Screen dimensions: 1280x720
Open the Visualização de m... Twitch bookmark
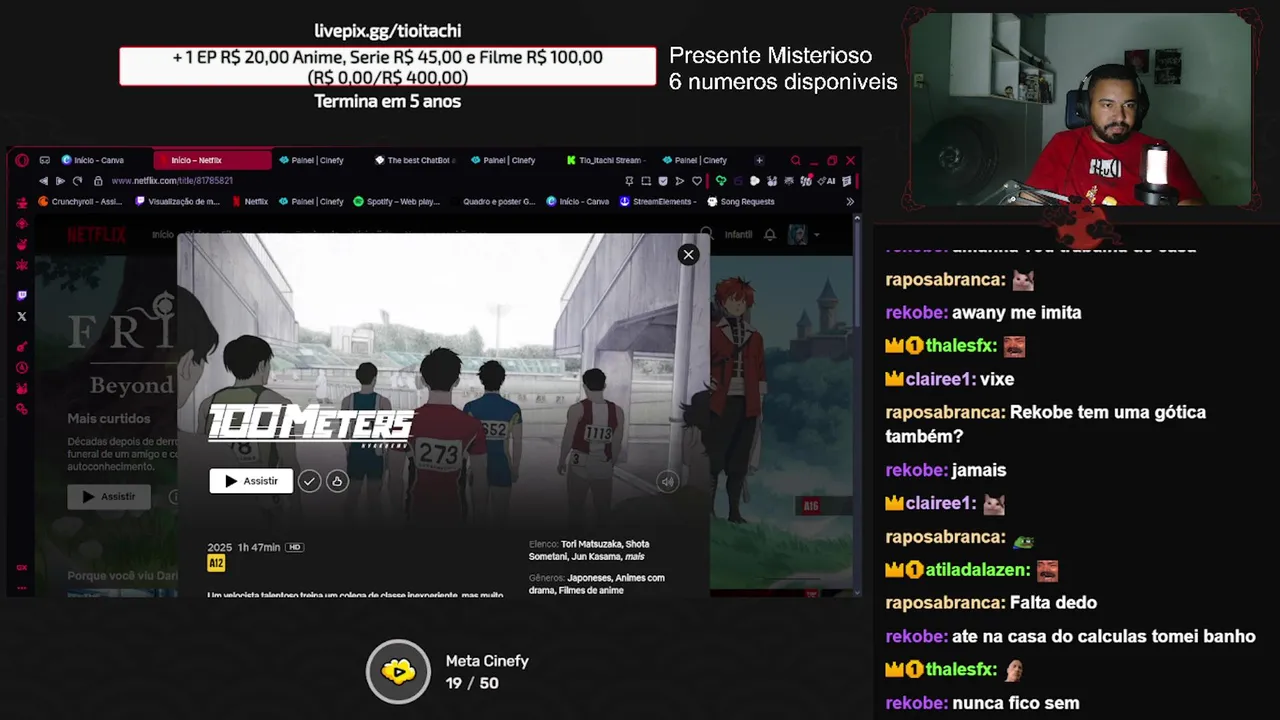coord(176,201)
